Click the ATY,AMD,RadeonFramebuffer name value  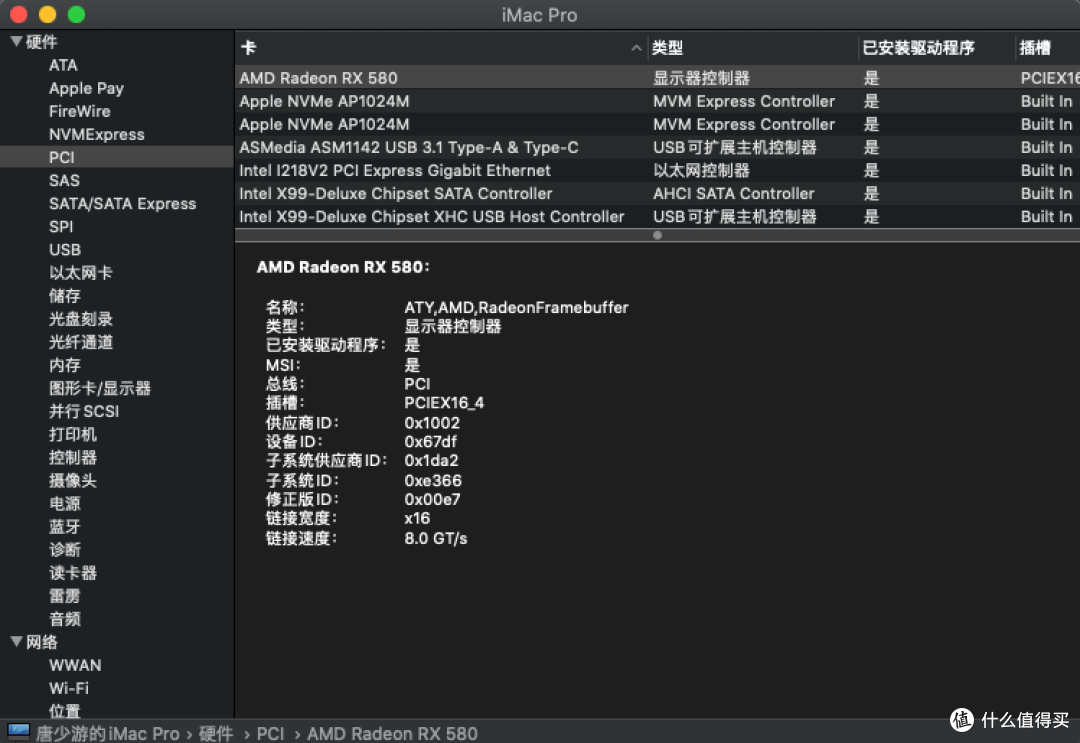tap(516, 307)
